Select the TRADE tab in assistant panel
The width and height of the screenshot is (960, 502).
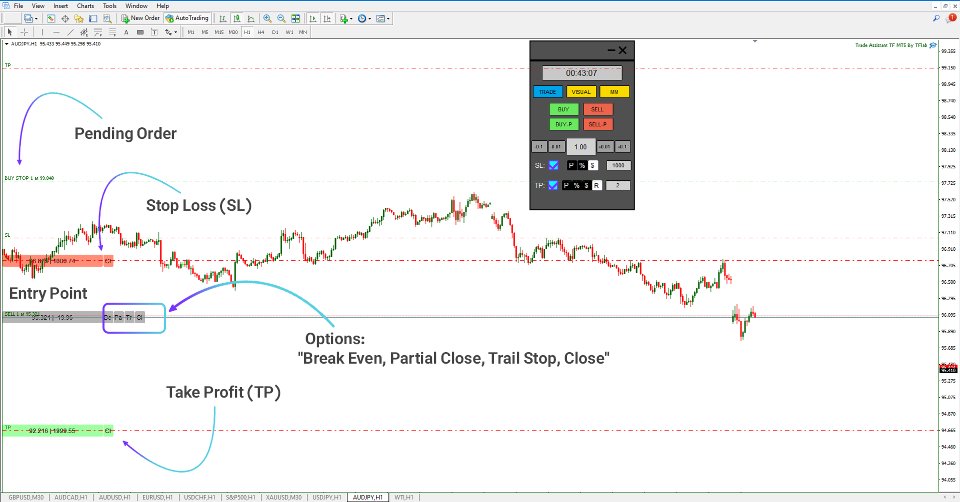point(548,92)
